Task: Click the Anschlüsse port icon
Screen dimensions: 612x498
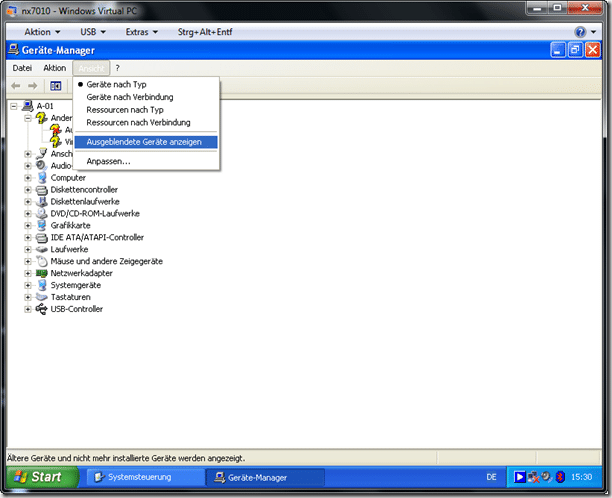Action: tap(42, 153)
